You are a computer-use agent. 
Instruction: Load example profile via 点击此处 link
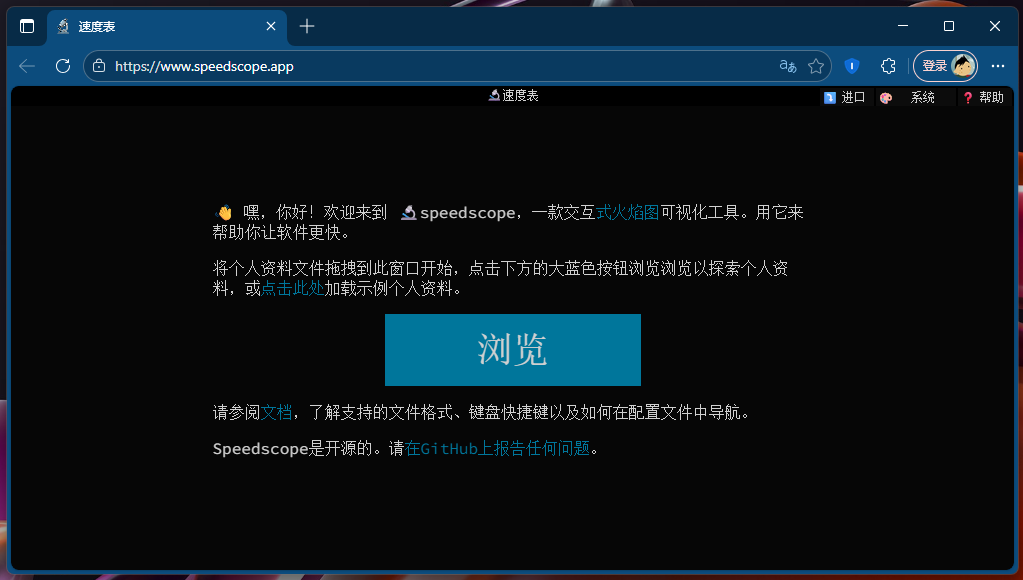pos(292,288)
